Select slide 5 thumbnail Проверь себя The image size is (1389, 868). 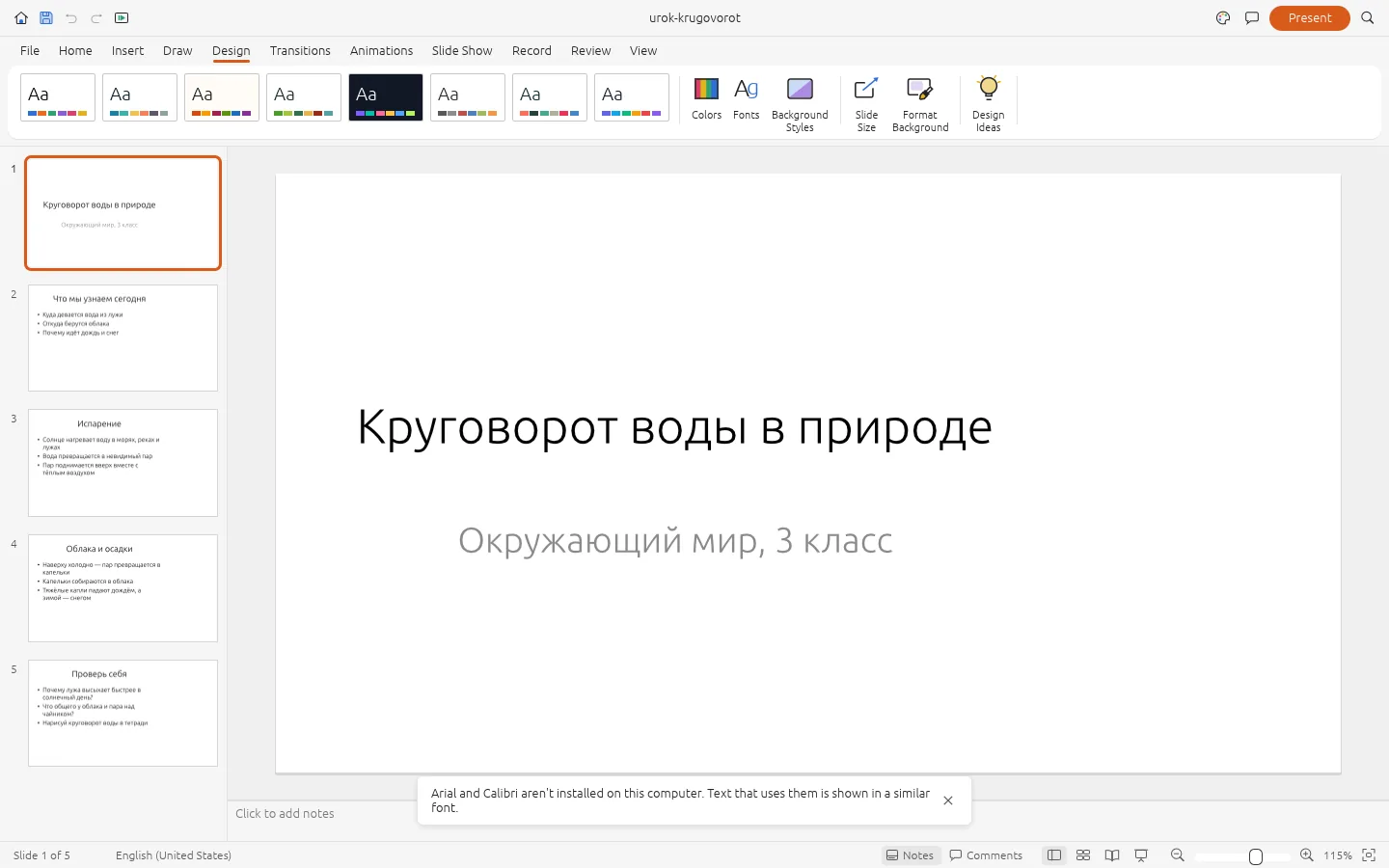[x=123, y=714]
